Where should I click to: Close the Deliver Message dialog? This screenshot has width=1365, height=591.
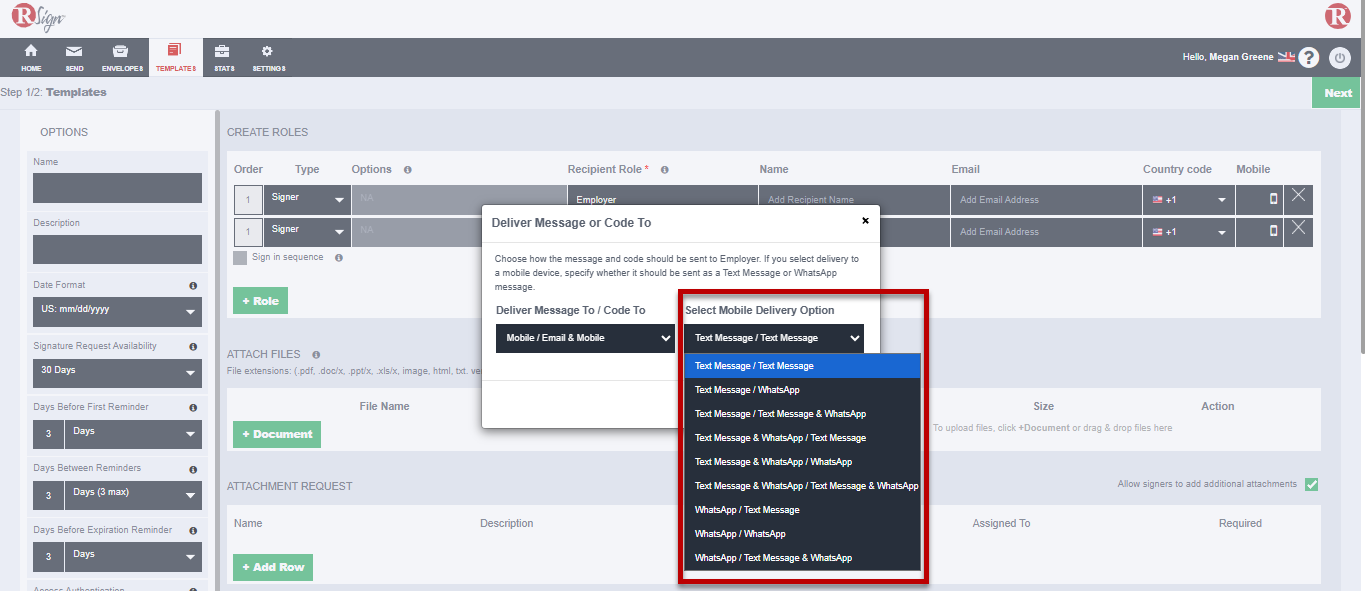coord(865,221)
